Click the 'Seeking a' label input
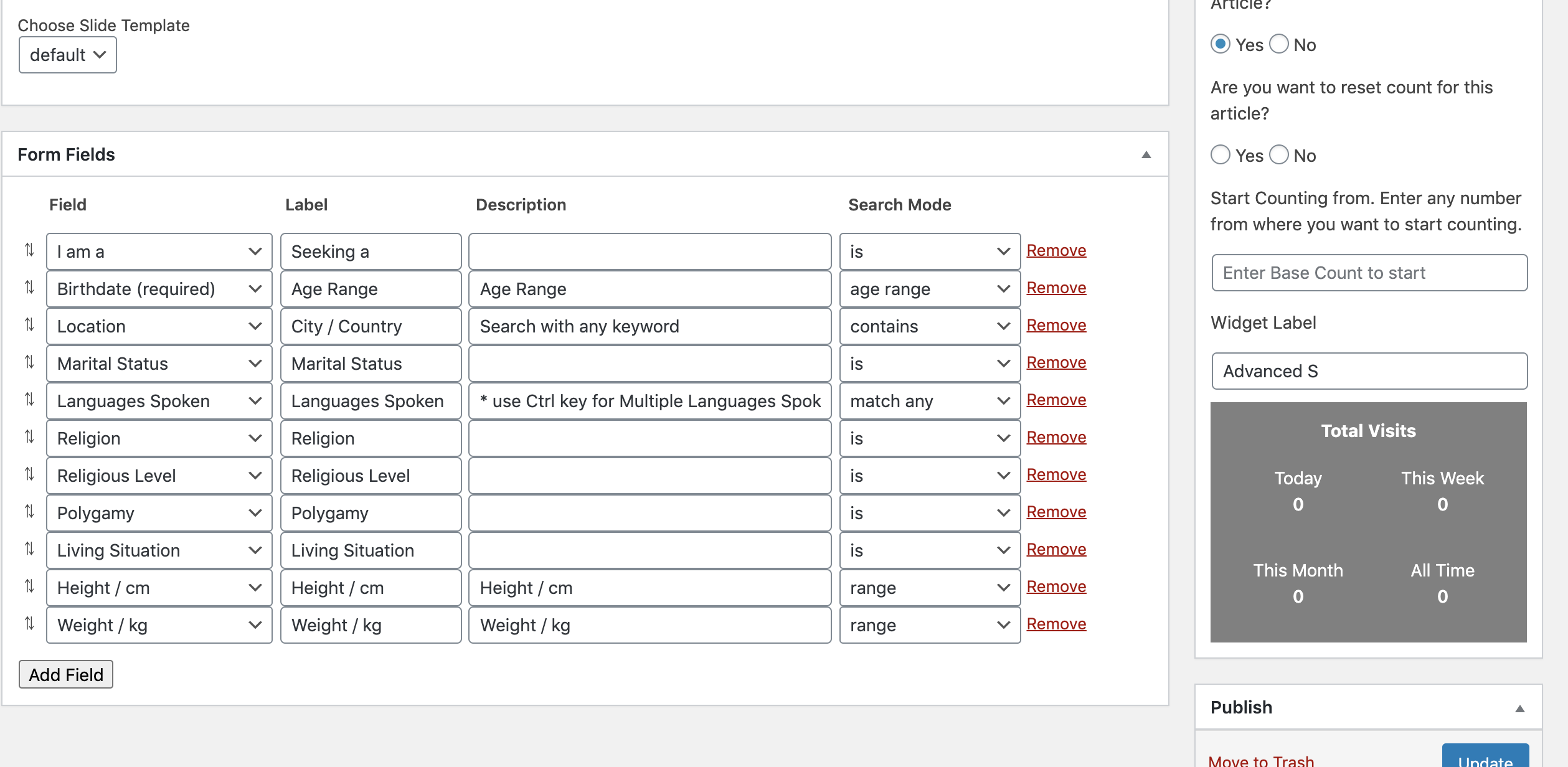This screenshot has width=1568, height=767. (371, 252)
